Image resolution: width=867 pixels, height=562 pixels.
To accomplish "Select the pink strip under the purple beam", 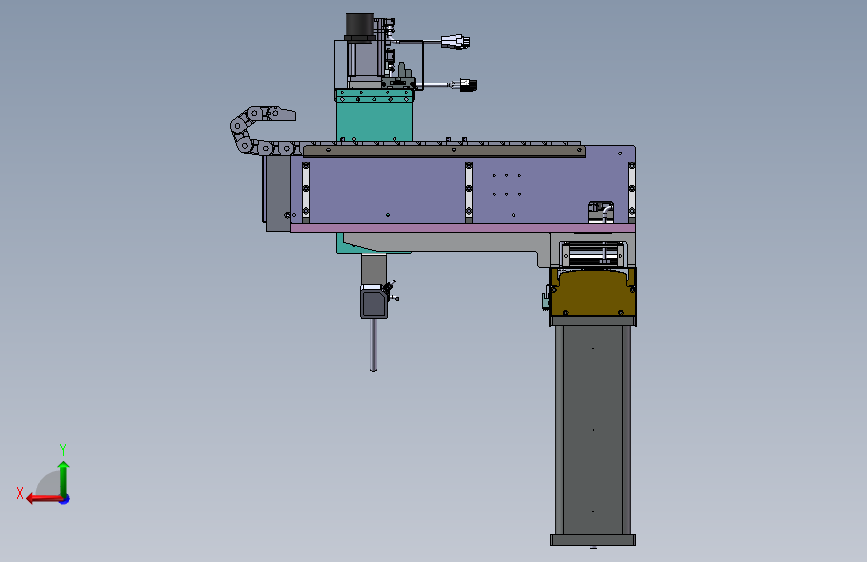I will [x=462, y=228].
